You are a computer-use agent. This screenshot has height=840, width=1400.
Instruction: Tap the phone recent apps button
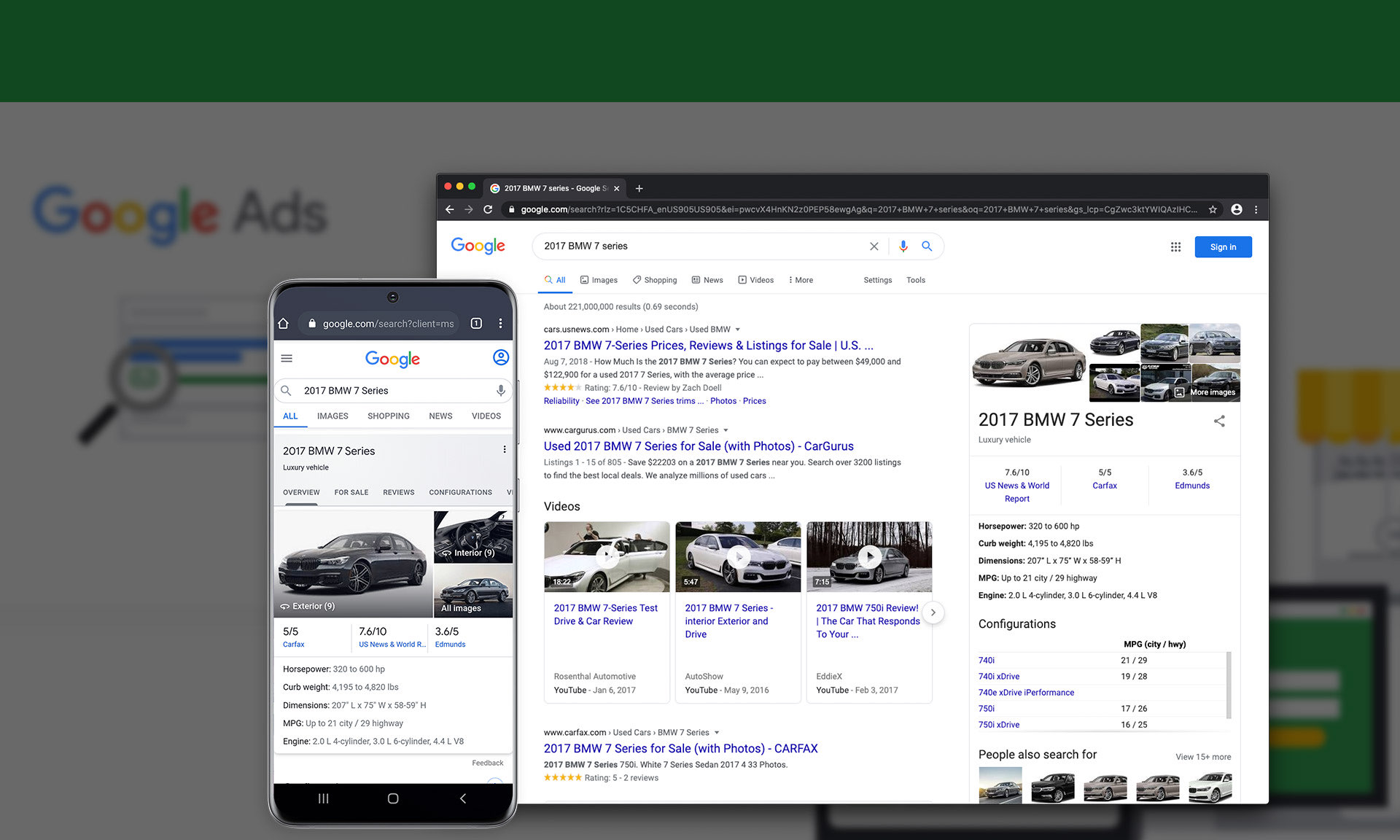323,798
